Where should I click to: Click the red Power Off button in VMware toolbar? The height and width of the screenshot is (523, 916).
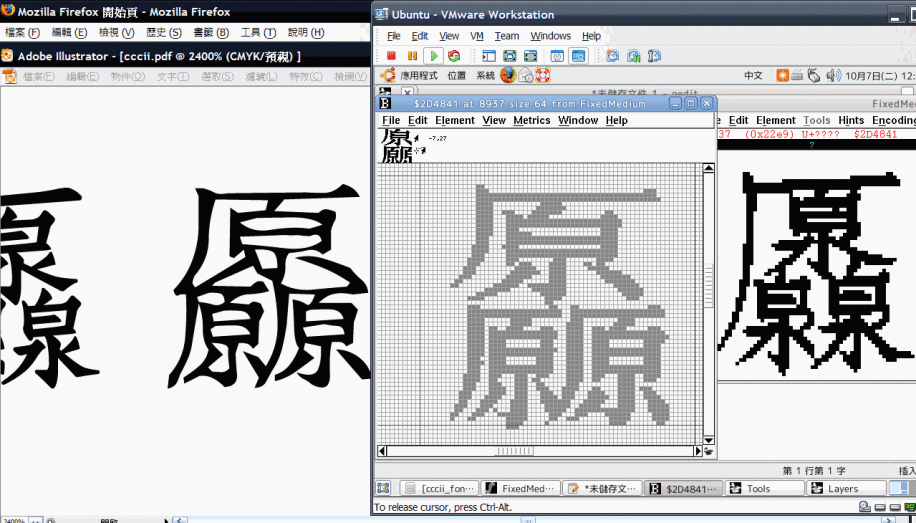click(391, 56)
